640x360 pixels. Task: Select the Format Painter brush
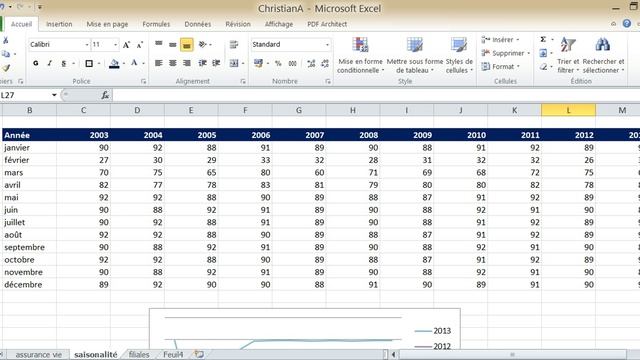click(6, 68)
